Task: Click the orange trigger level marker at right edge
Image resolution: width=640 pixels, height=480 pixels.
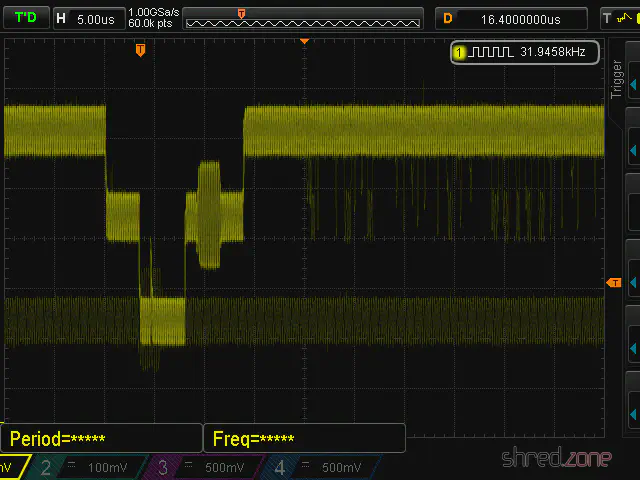Action: click(614, 283)
